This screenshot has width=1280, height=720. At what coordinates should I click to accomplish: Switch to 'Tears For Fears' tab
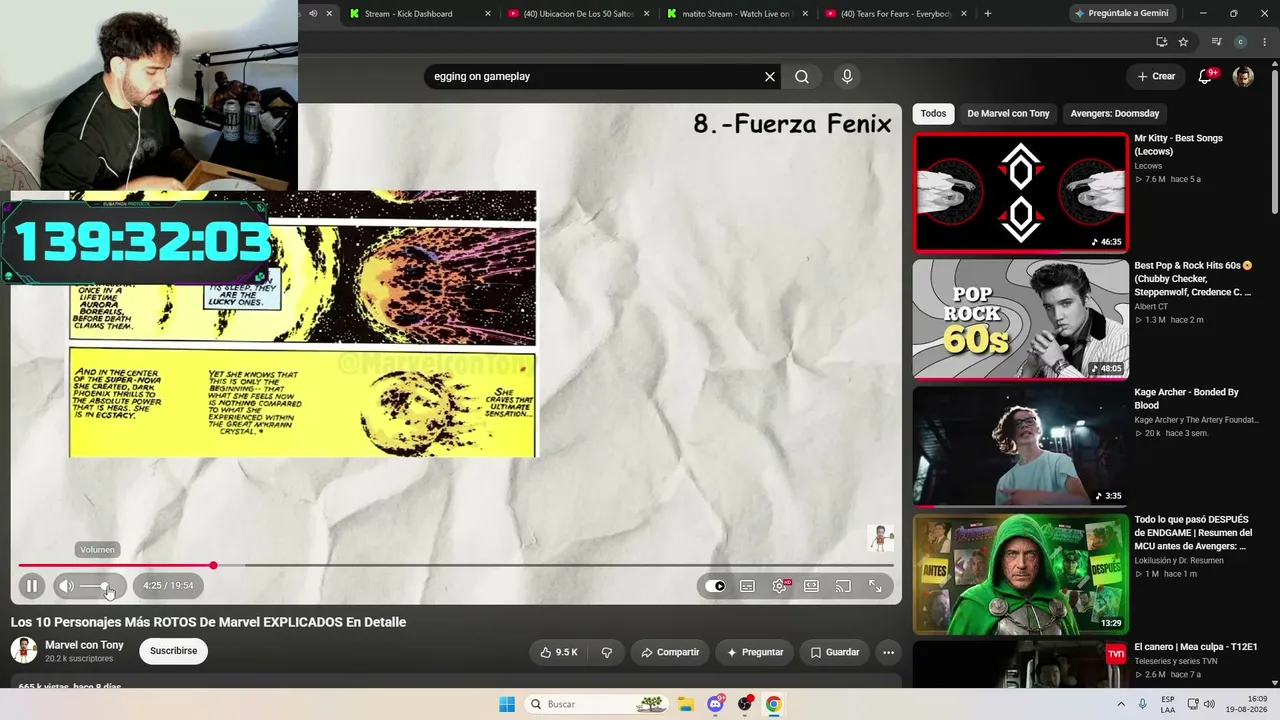tap(896, 14)
